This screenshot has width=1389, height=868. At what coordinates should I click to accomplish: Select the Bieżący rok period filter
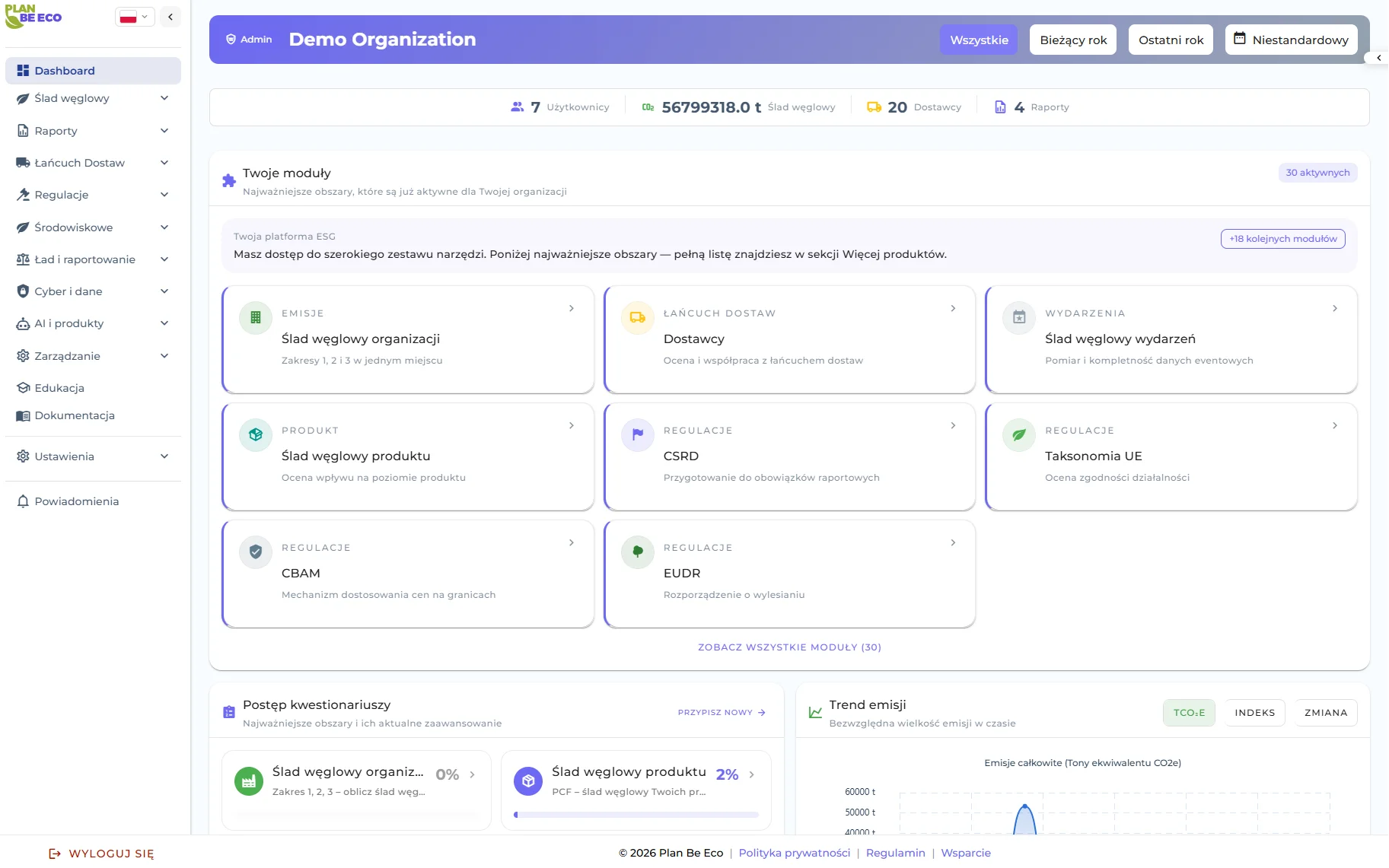point(1073,40)
